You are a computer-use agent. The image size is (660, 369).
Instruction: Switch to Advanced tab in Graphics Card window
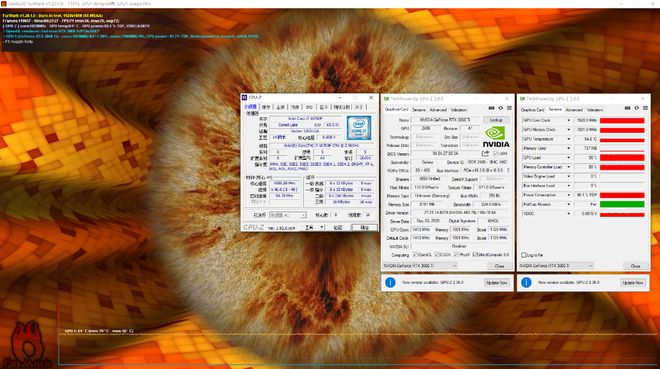(438, 110)
